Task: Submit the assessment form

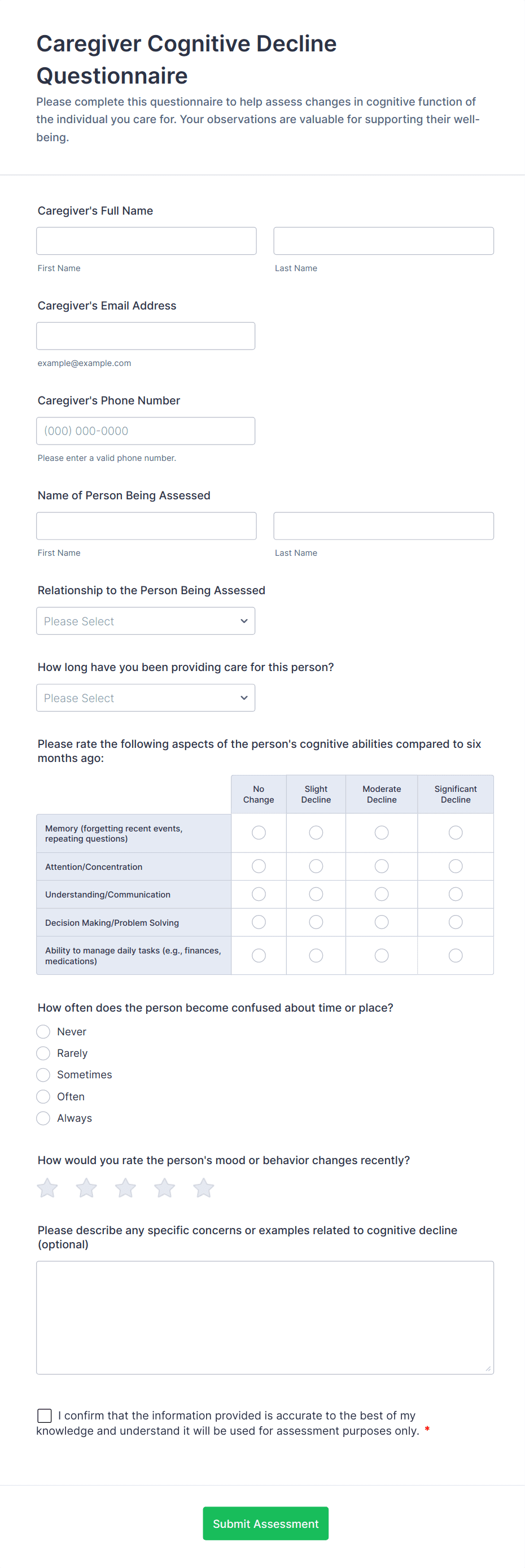Action: pyautogui.click(x=265, y=1523)
